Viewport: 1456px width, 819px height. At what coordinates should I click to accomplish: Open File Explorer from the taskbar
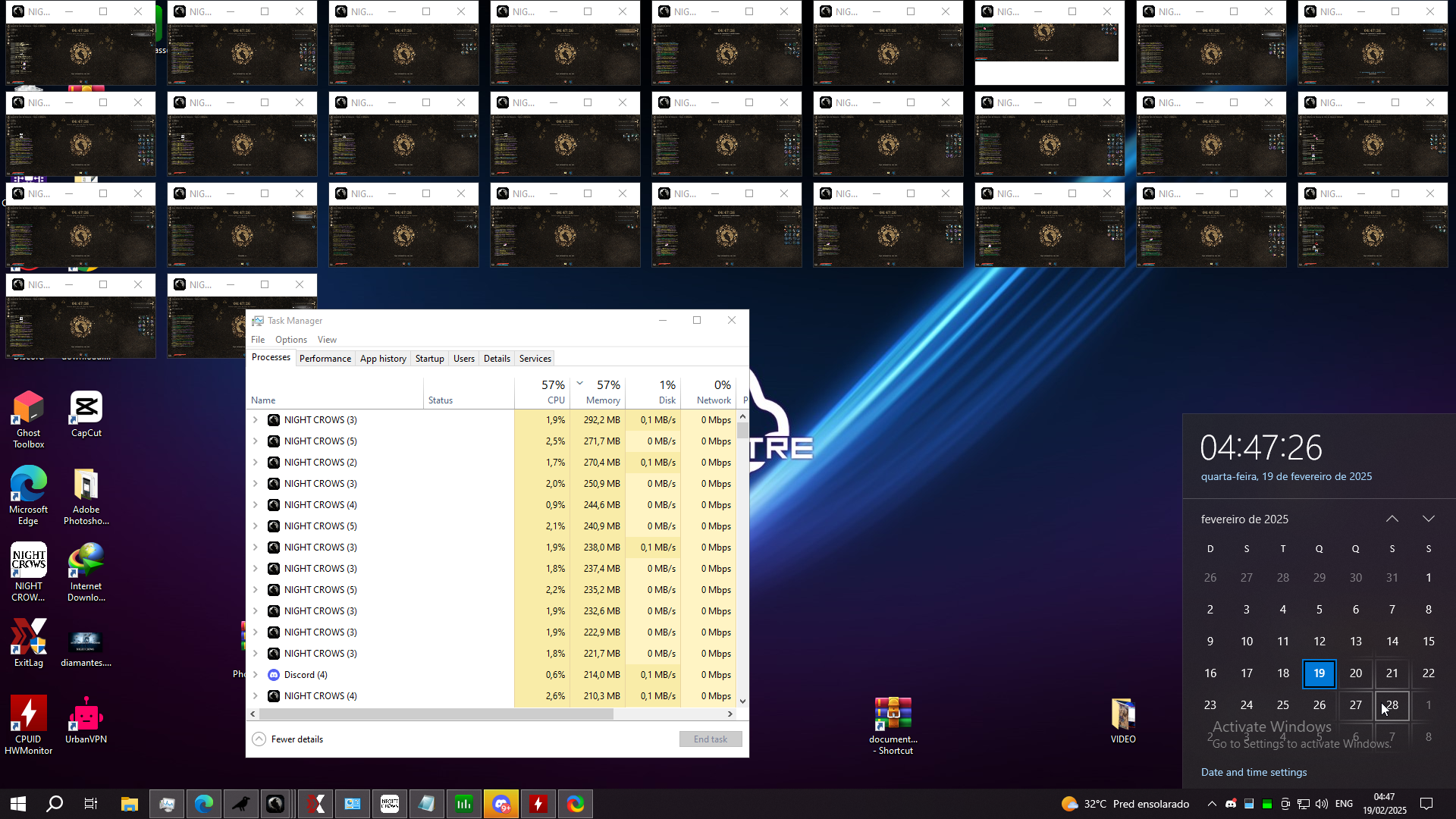click(x=130, y=804)
